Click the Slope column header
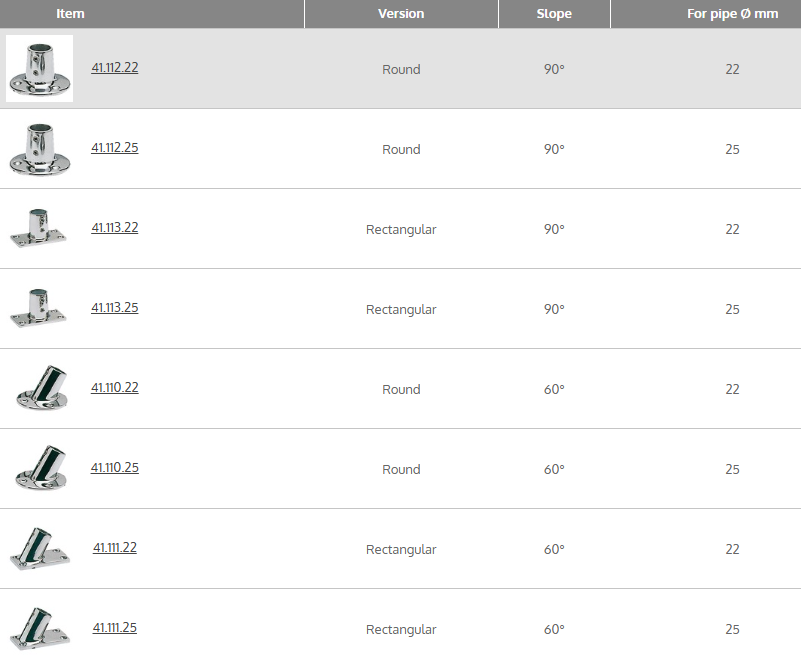This screenshot has height=666, width=801. pyautogui.click(x=554, y=14)
